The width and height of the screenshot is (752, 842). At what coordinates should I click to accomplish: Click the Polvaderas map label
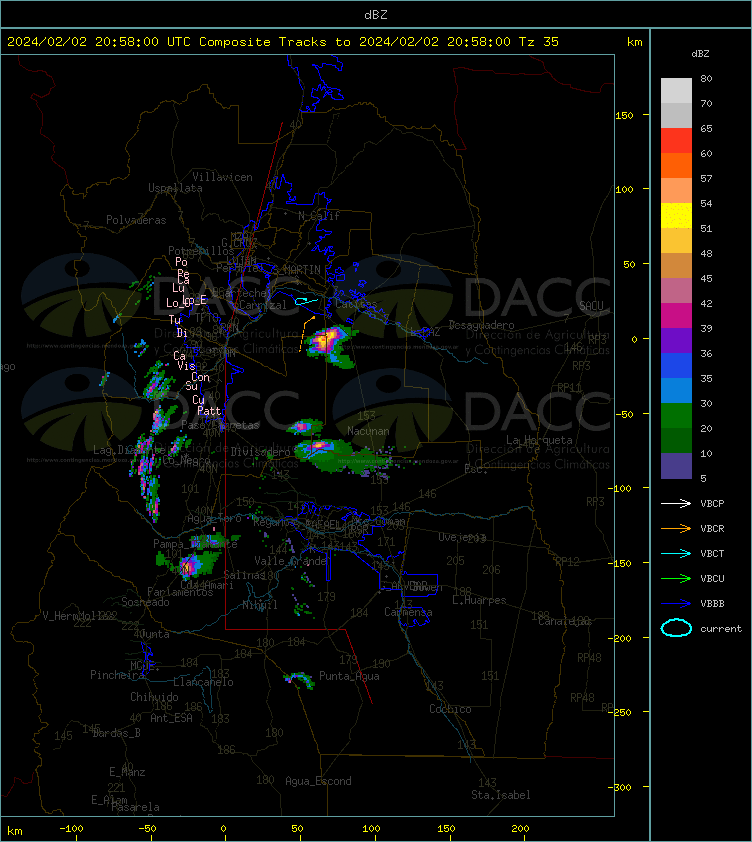point(136,220)
